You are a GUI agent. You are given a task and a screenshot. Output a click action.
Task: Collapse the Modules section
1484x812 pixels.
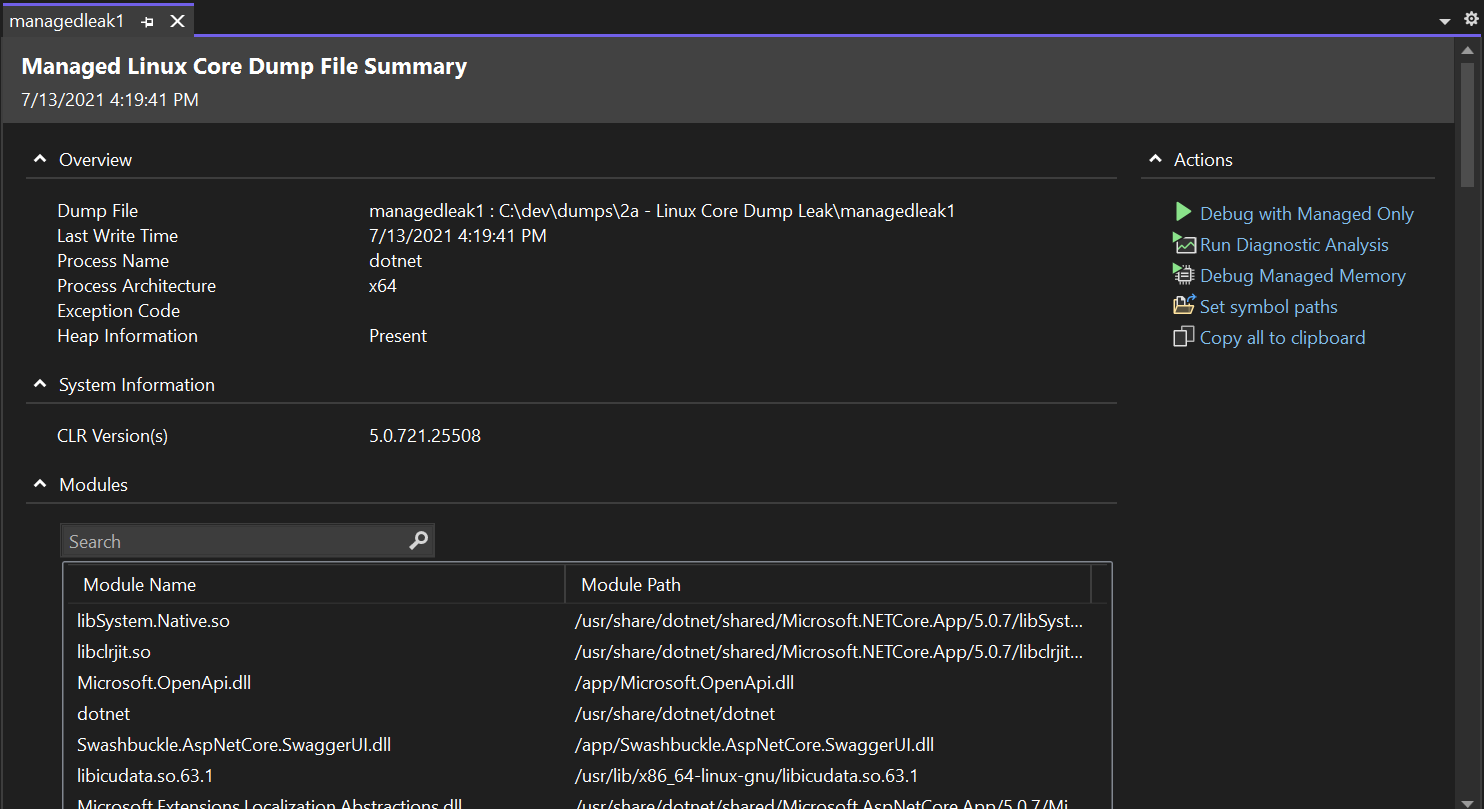tap(39, 483)
